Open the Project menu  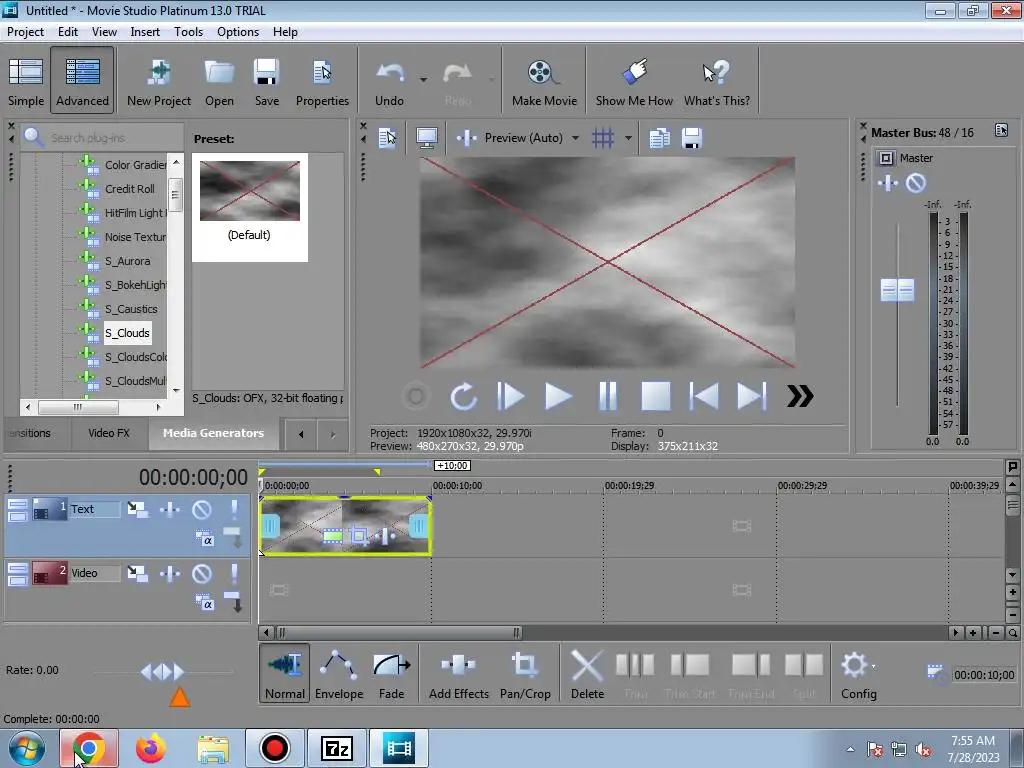[25, 32]
